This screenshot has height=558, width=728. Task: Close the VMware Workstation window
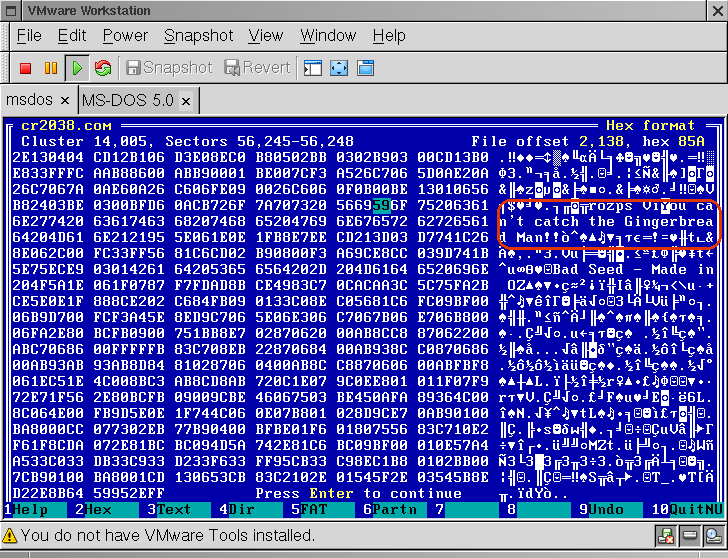(717, 11)
